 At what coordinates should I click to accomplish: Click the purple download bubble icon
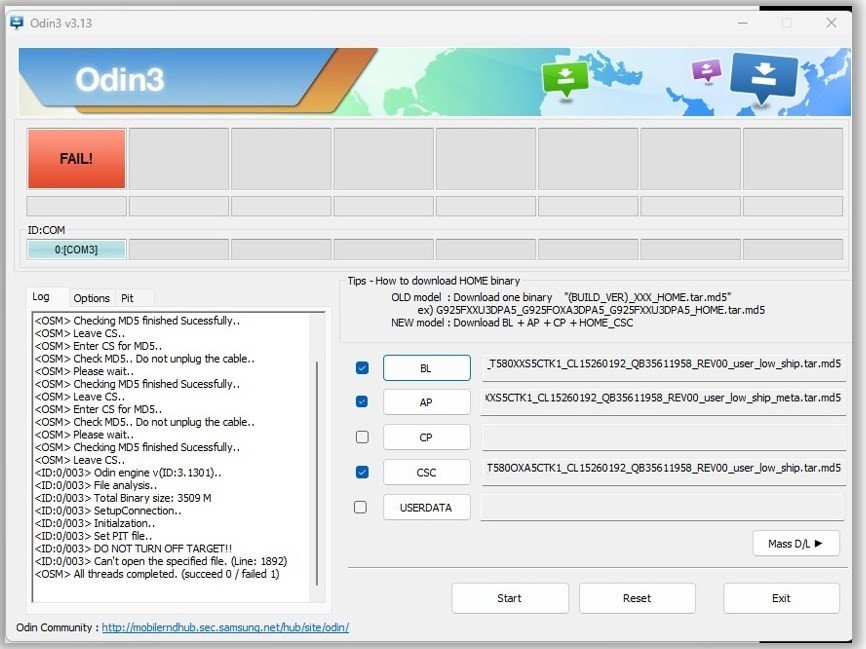pos(706,71)
